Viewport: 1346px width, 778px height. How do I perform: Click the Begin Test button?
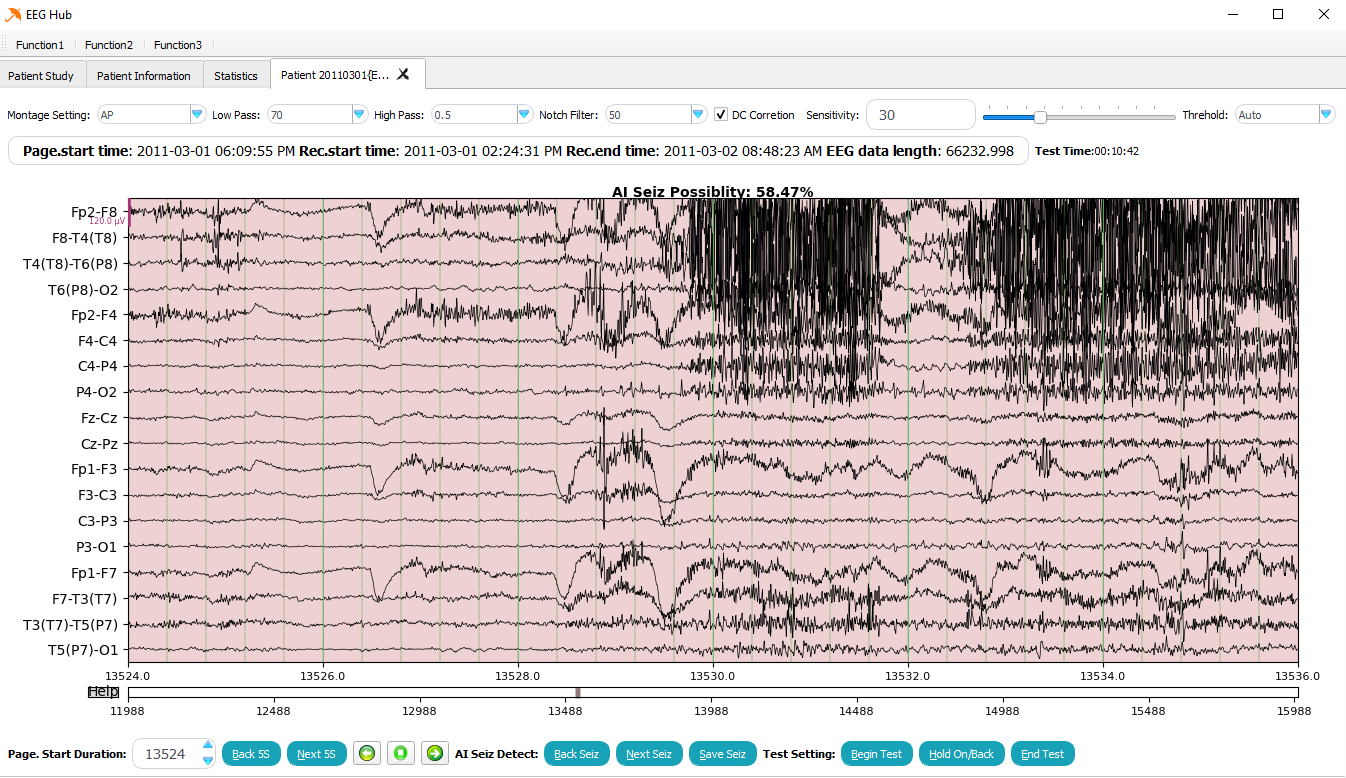[877, 754]
